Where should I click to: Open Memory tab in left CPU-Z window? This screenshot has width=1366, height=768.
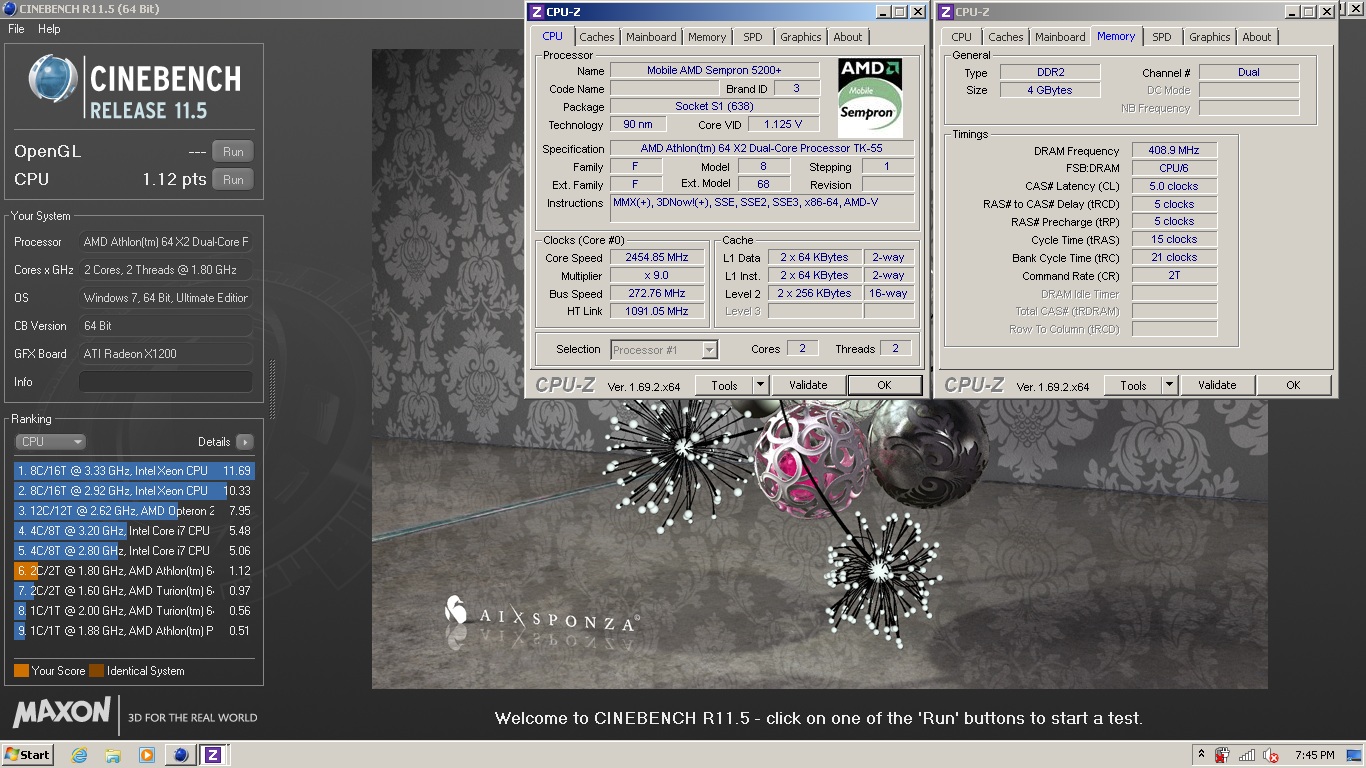707,37
